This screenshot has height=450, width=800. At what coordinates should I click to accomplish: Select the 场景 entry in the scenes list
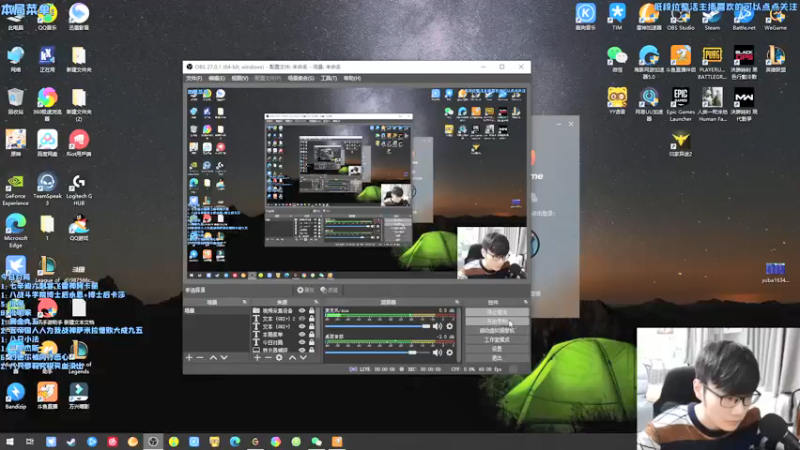217,310
